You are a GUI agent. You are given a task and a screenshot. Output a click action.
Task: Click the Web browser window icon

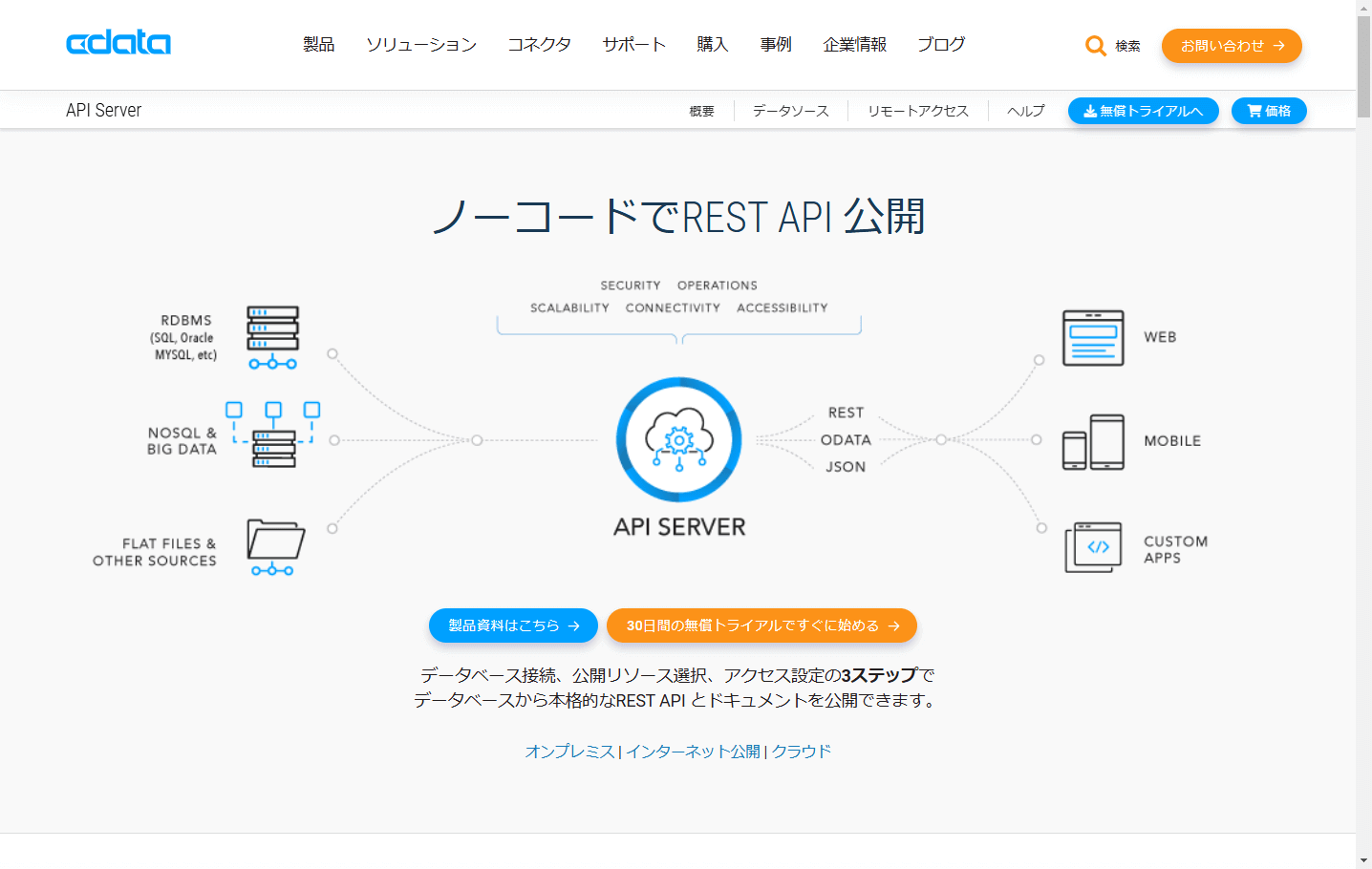coord(1093,338)
